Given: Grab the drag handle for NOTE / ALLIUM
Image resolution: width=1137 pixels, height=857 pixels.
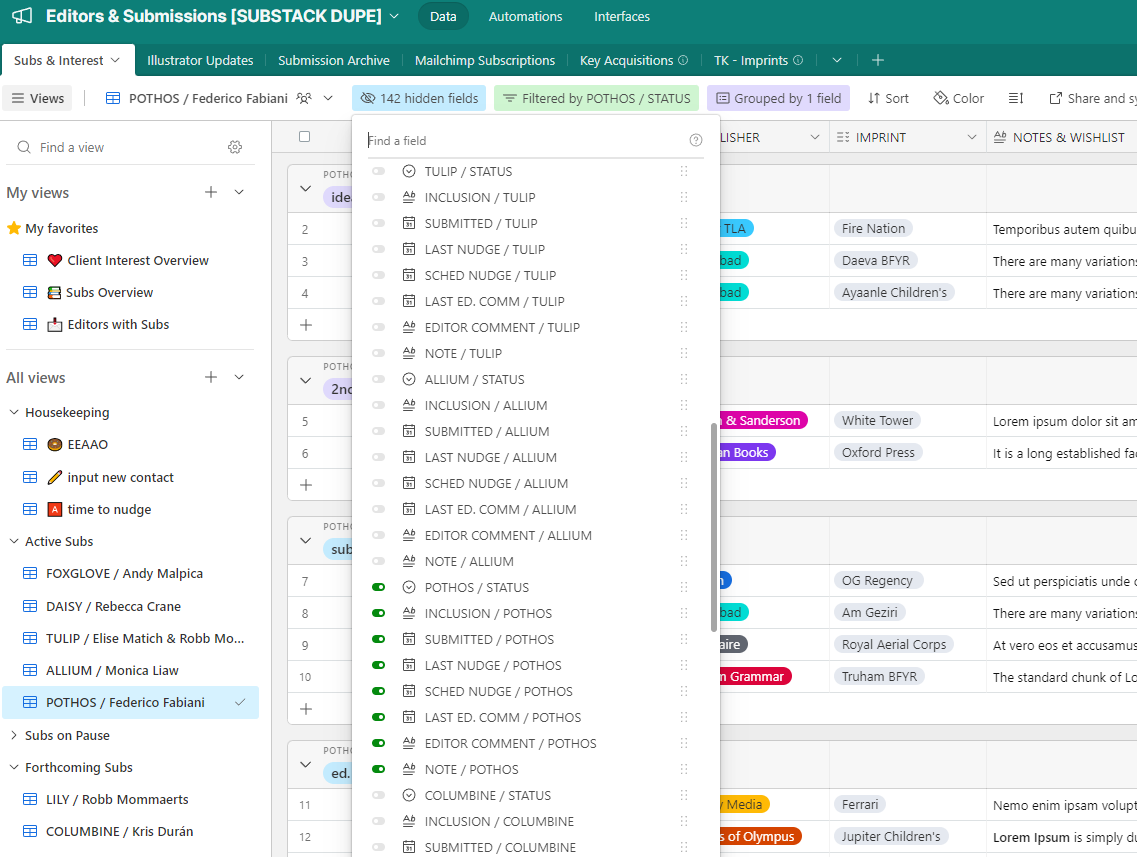Looking at the screenshot, I should (x=684, y=561).
